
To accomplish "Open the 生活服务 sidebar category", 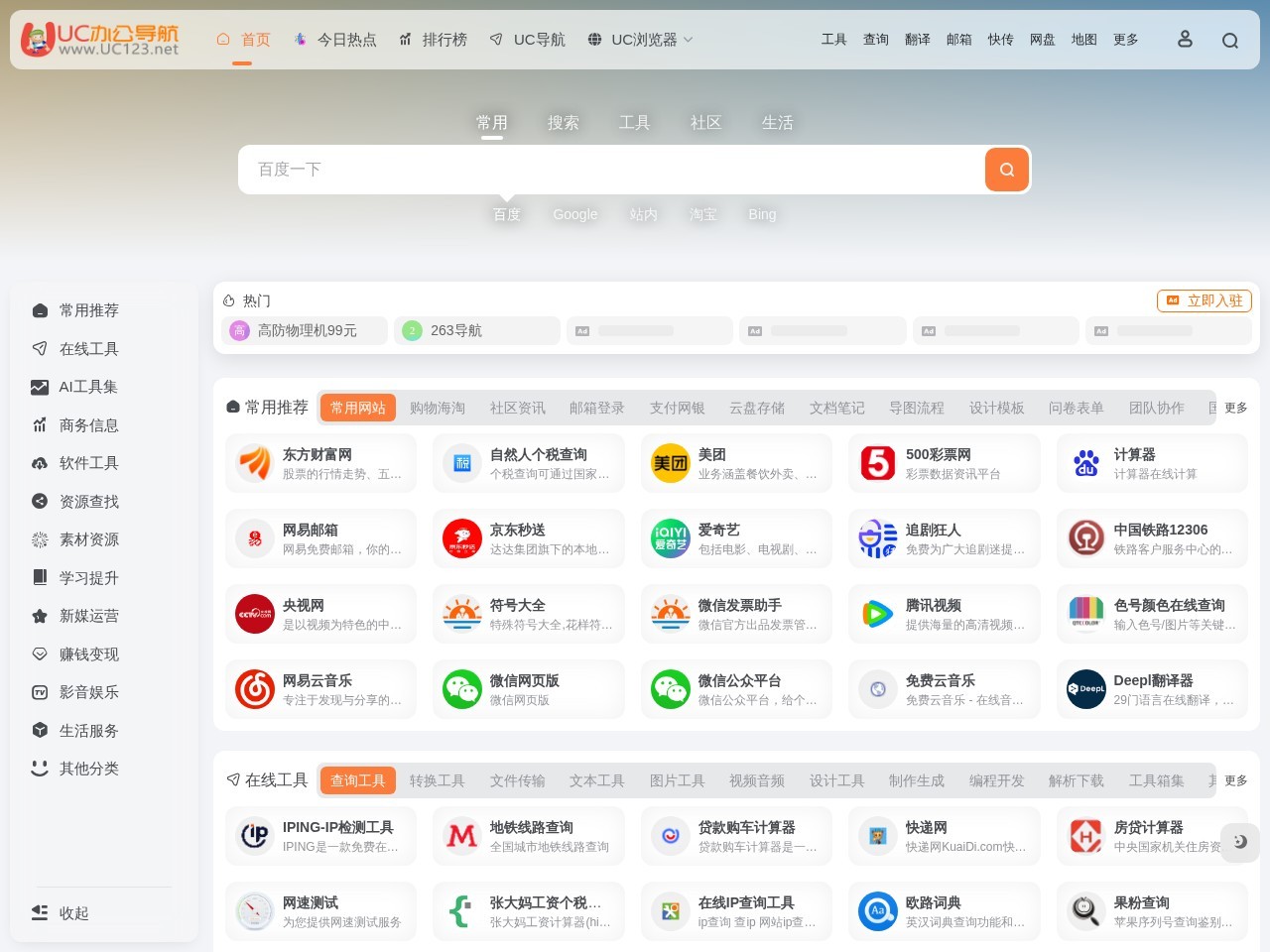I will point(89,730).
